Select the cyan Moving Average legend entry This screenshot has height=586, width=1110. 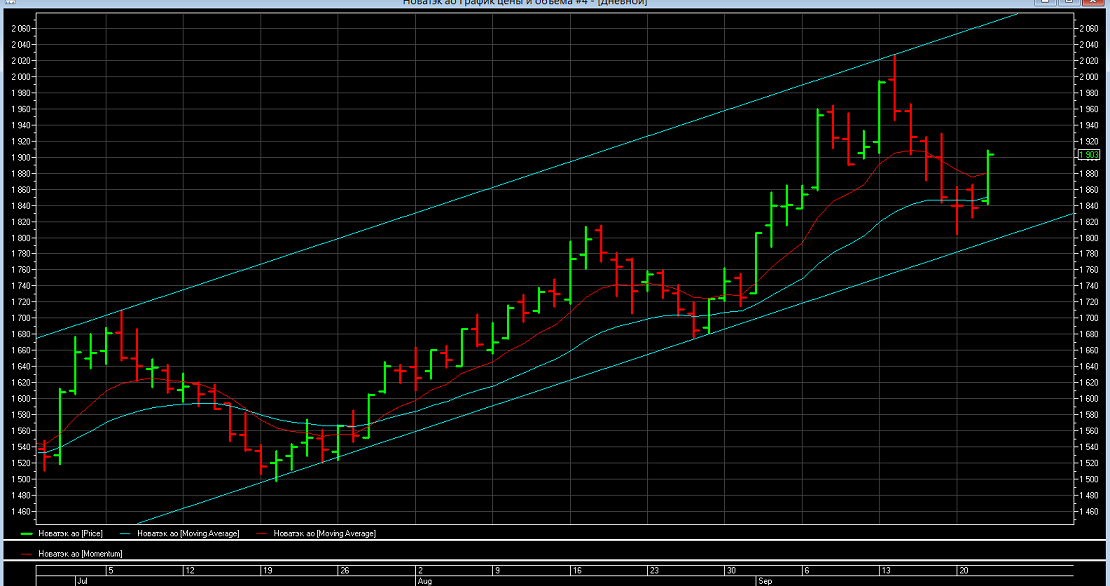coord(180,534)
